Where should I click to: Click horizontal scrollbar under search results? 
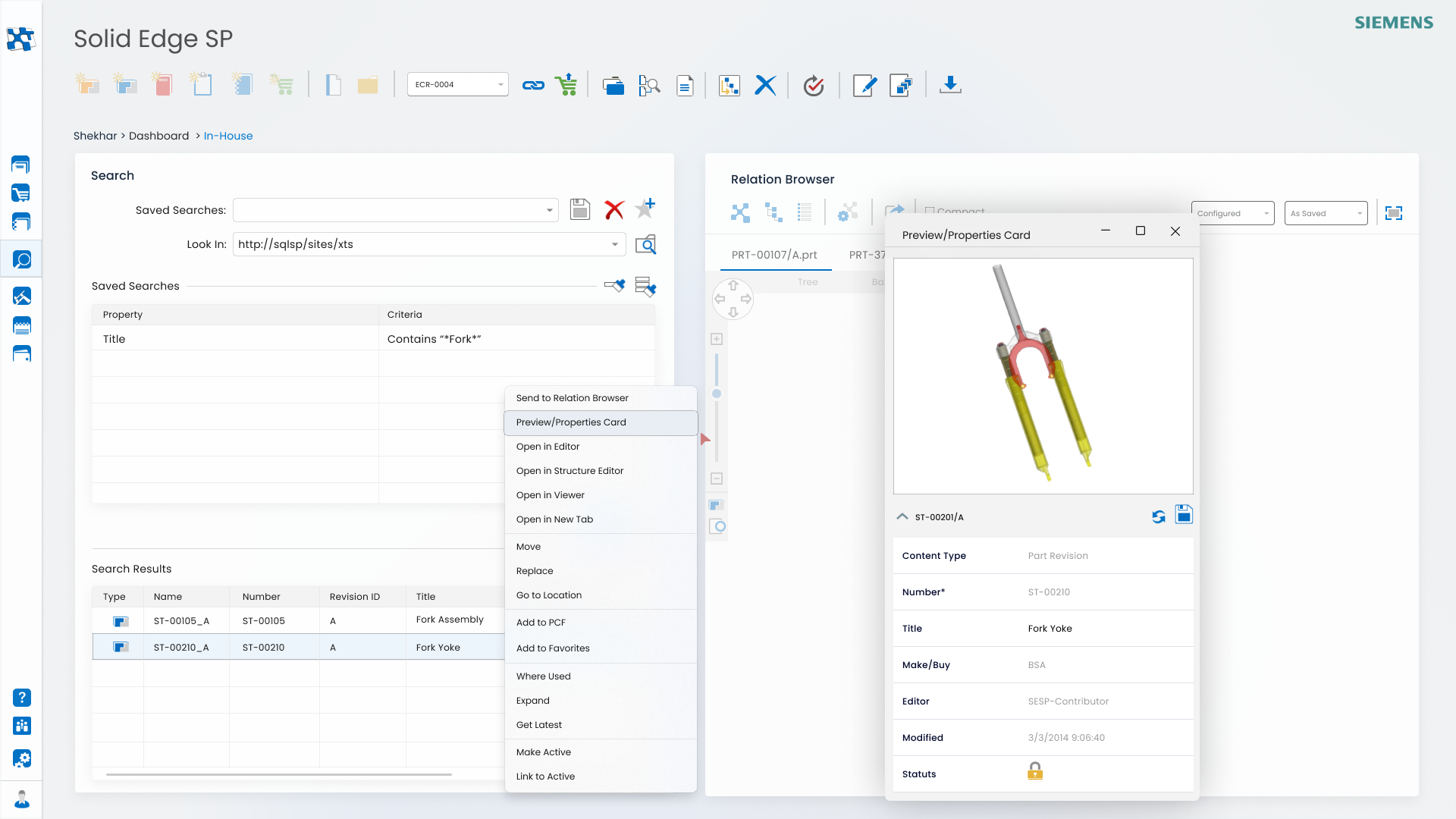279,774
